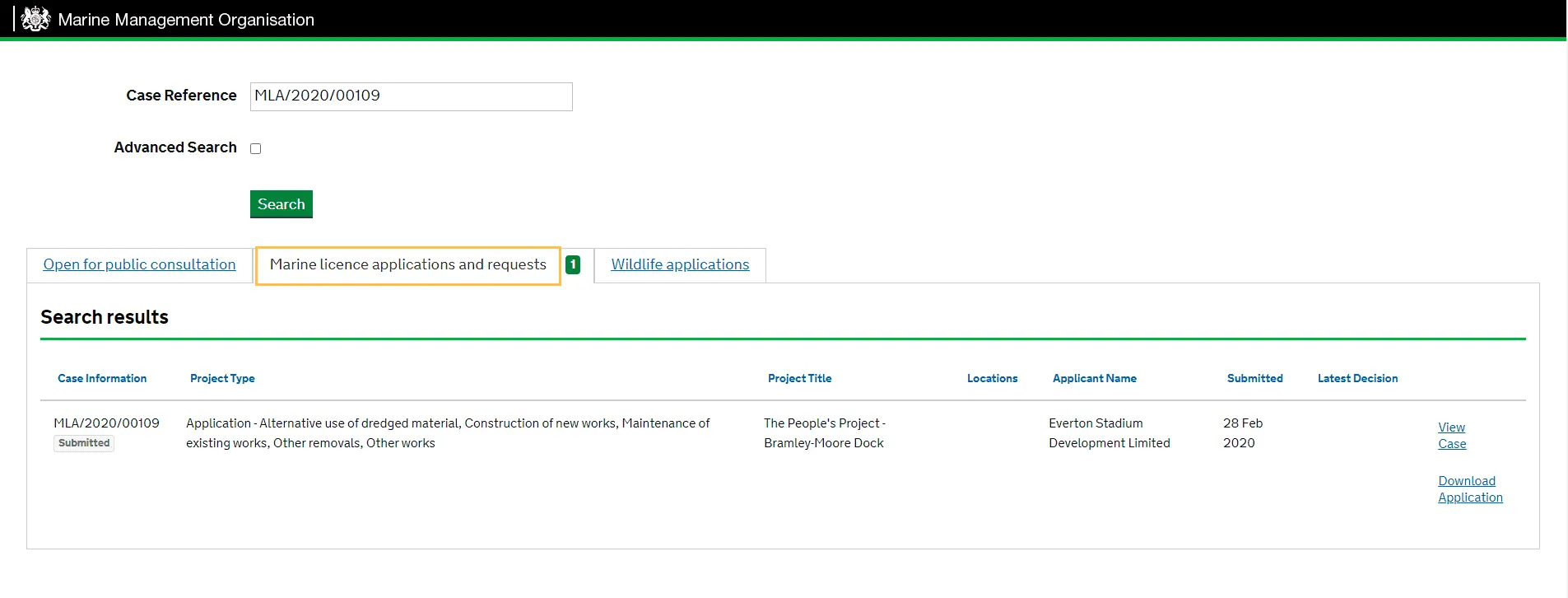1568x598 pixels.
Task: Click the 'Advanced Search' label
Action: pos(175,147)
